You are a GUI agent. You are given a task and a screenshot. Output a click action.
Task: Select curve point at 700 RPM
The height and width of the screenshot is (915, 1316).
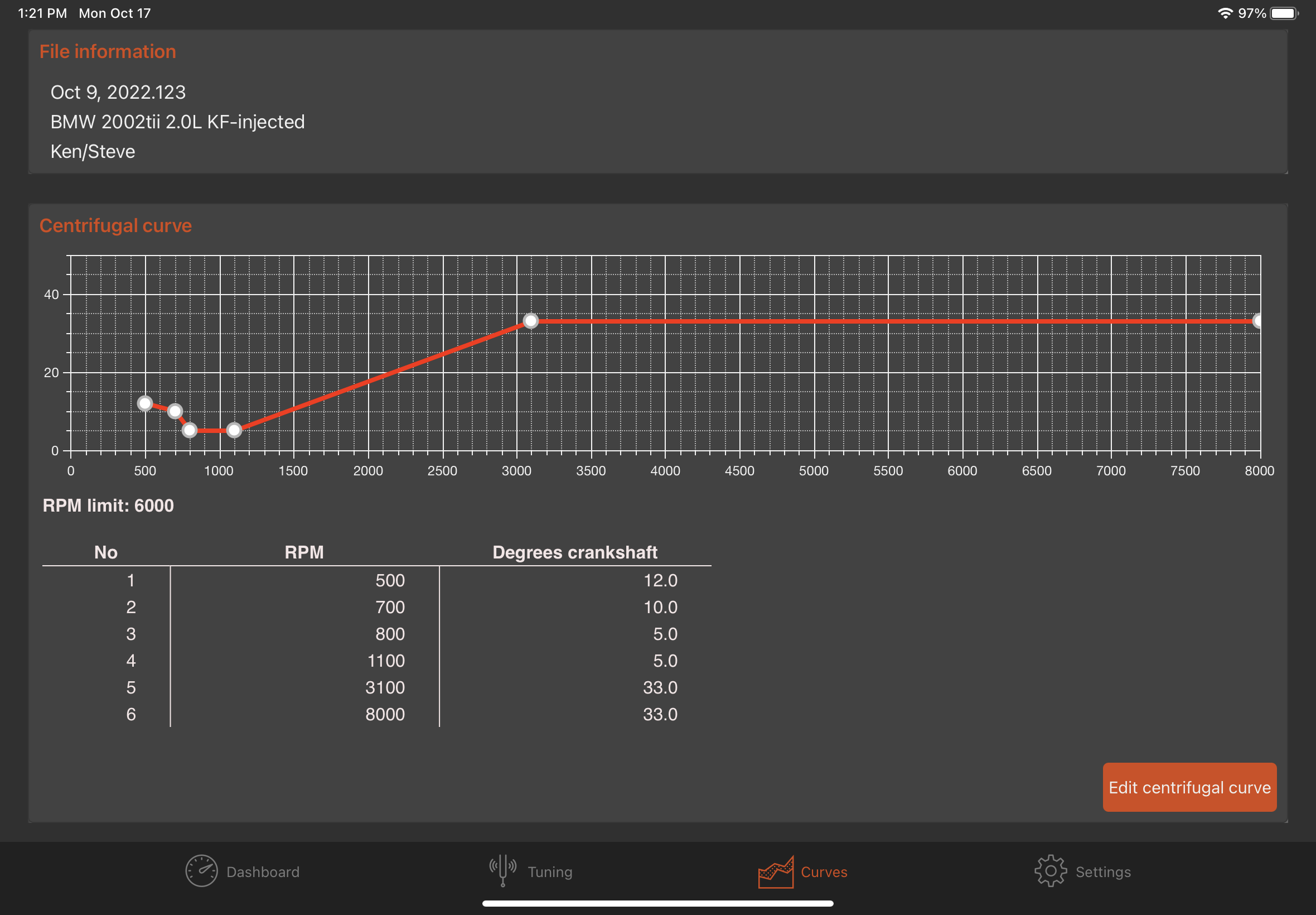175,411
